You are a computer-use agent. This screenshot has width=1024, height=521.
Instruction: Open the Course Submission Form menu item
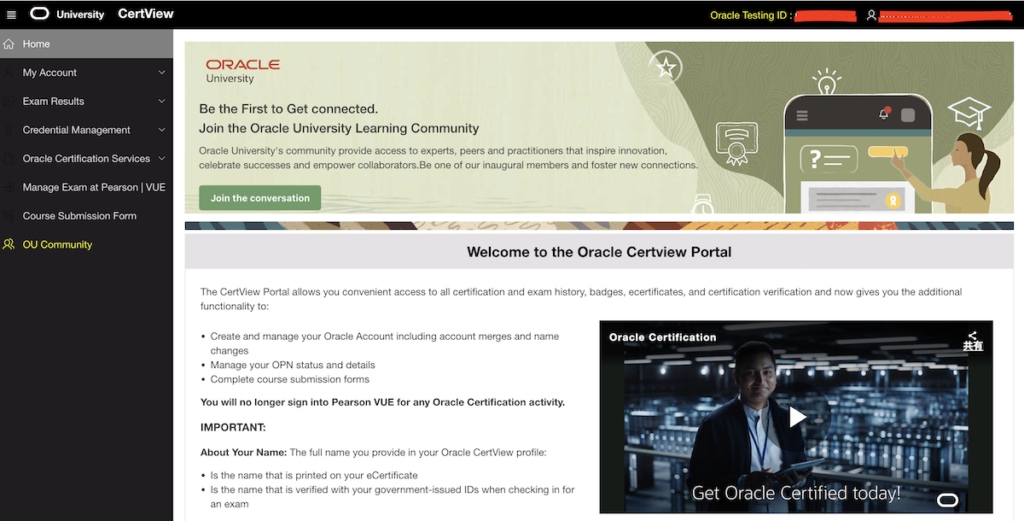79,216
